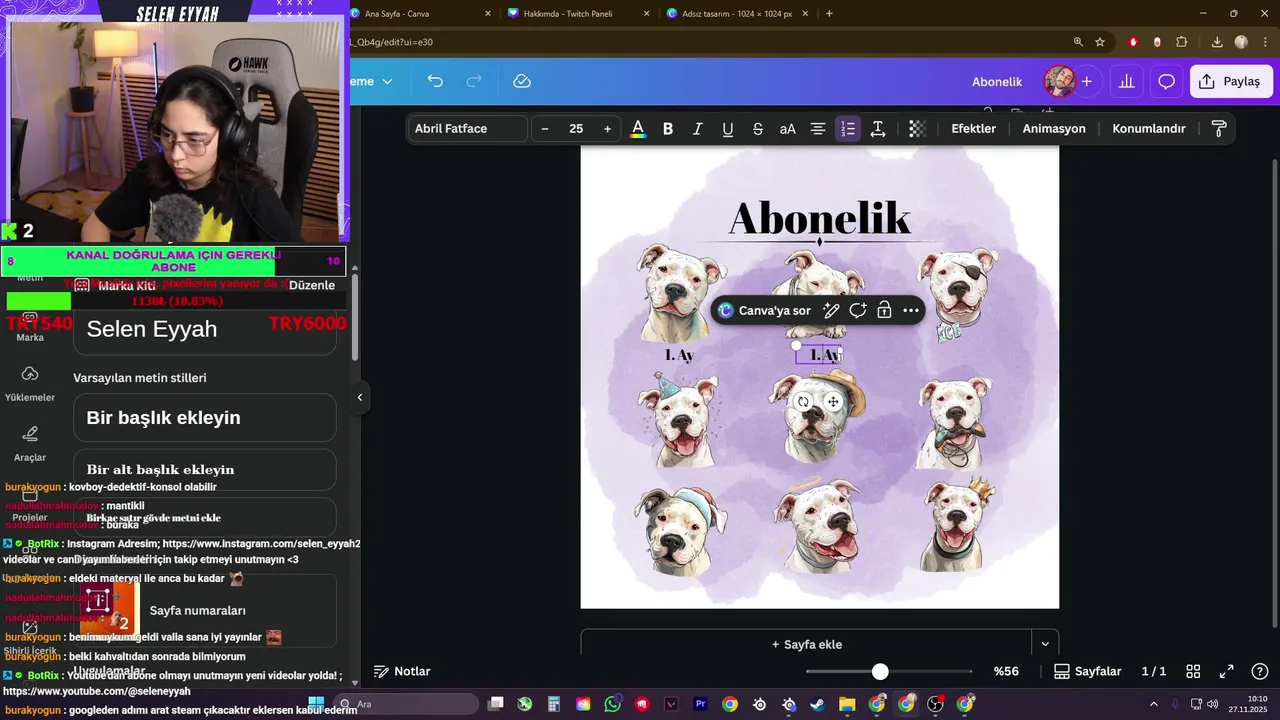Undo the last action in Canva
The image size is (1280, 720).
tap(435, 81)
